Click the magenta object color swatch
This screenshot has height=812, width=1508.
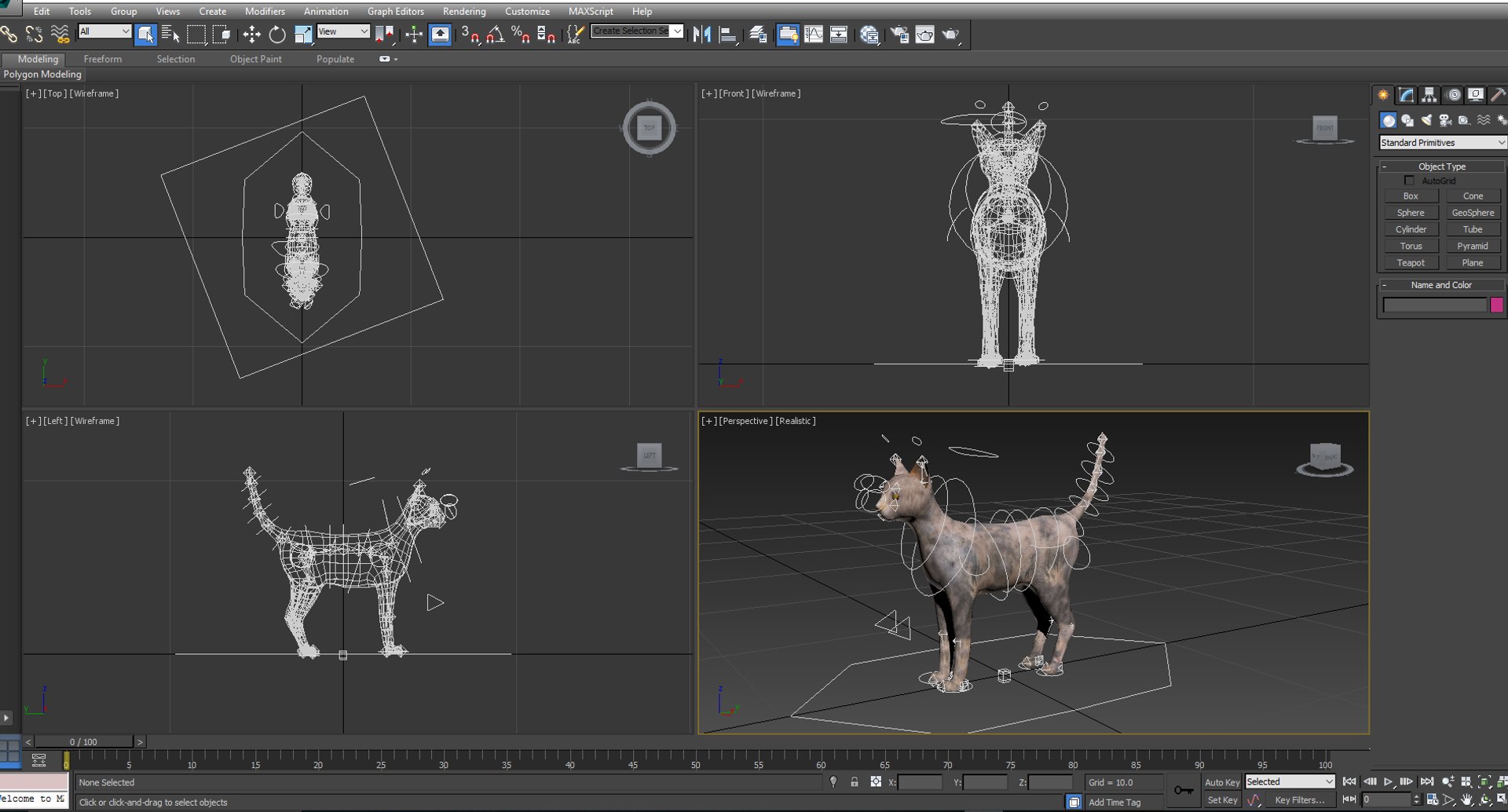[1497, 305]
